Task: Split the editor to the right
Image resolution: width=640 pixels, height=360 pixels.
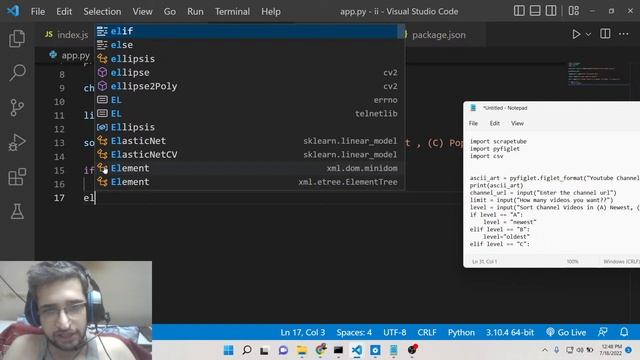Action: [605, 34]
